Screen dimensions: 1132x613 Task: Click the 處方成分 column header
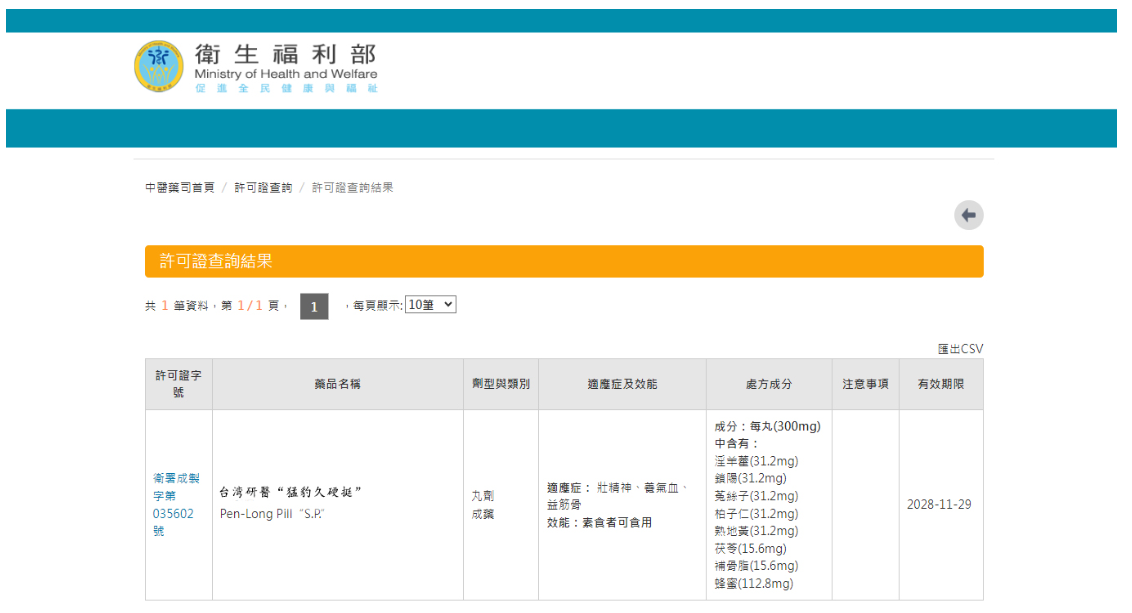point(769,383)
